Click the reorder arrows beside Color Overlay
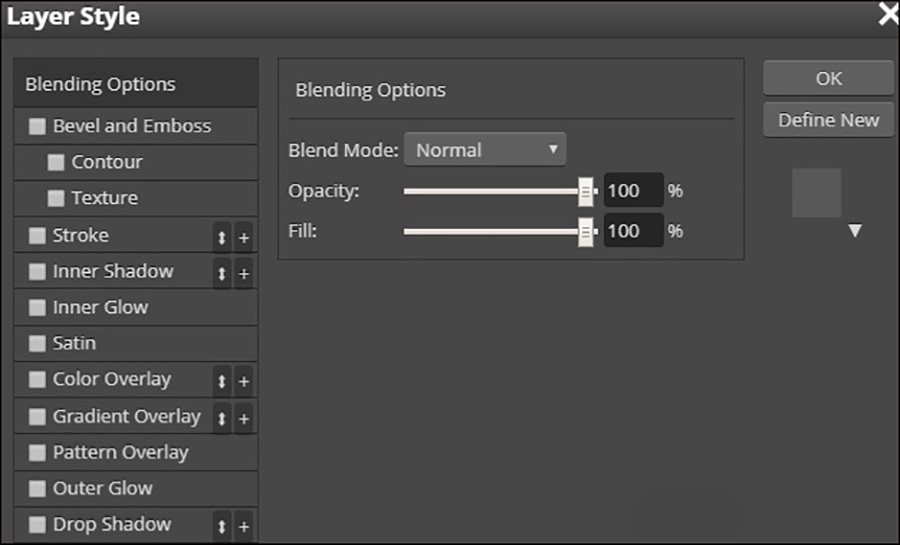Image resolution: width=900 pixels, height=545 pixels. click(222, 382)
